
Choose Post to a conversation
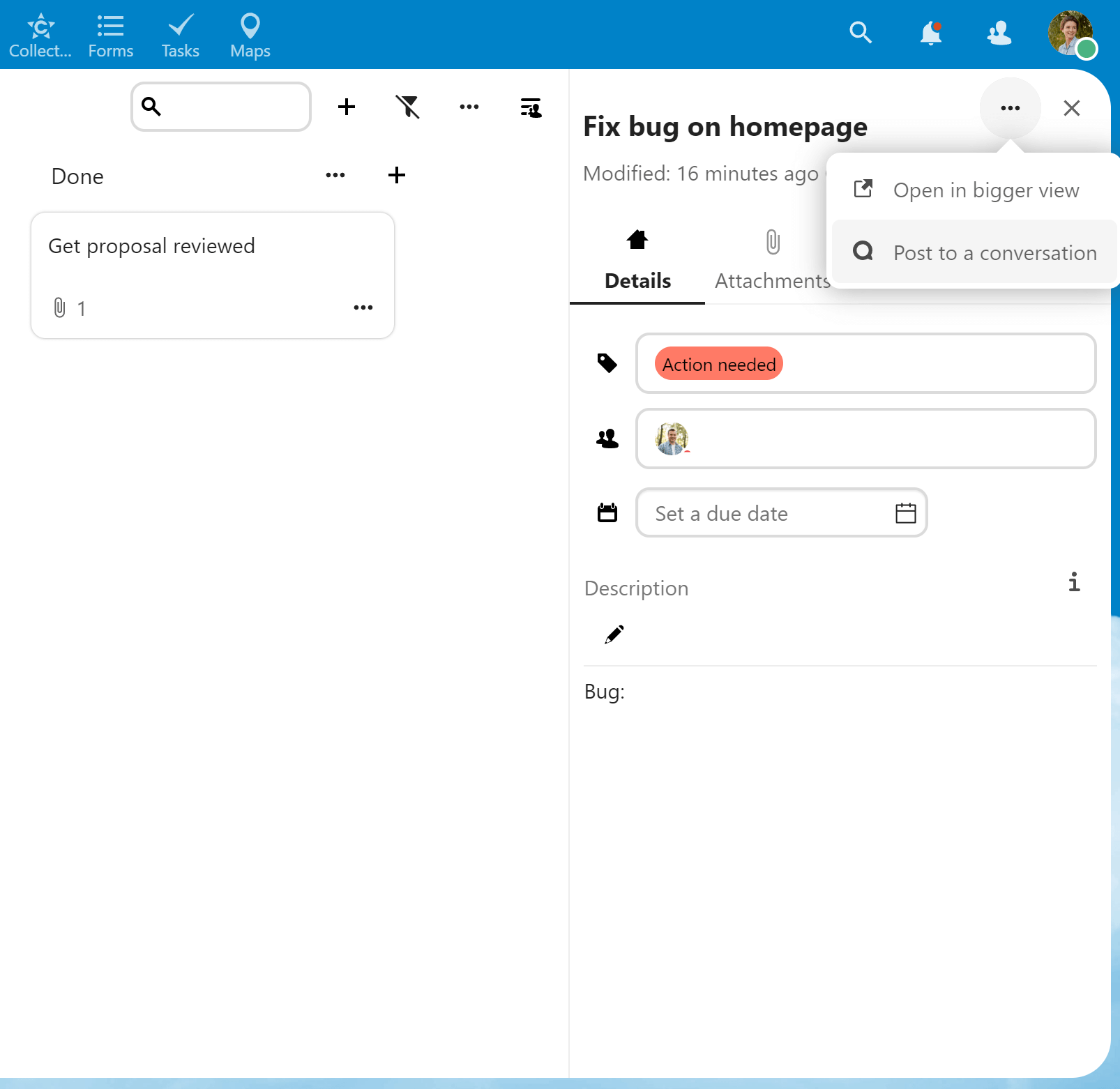pyautogui.click(x=975, y=252)
